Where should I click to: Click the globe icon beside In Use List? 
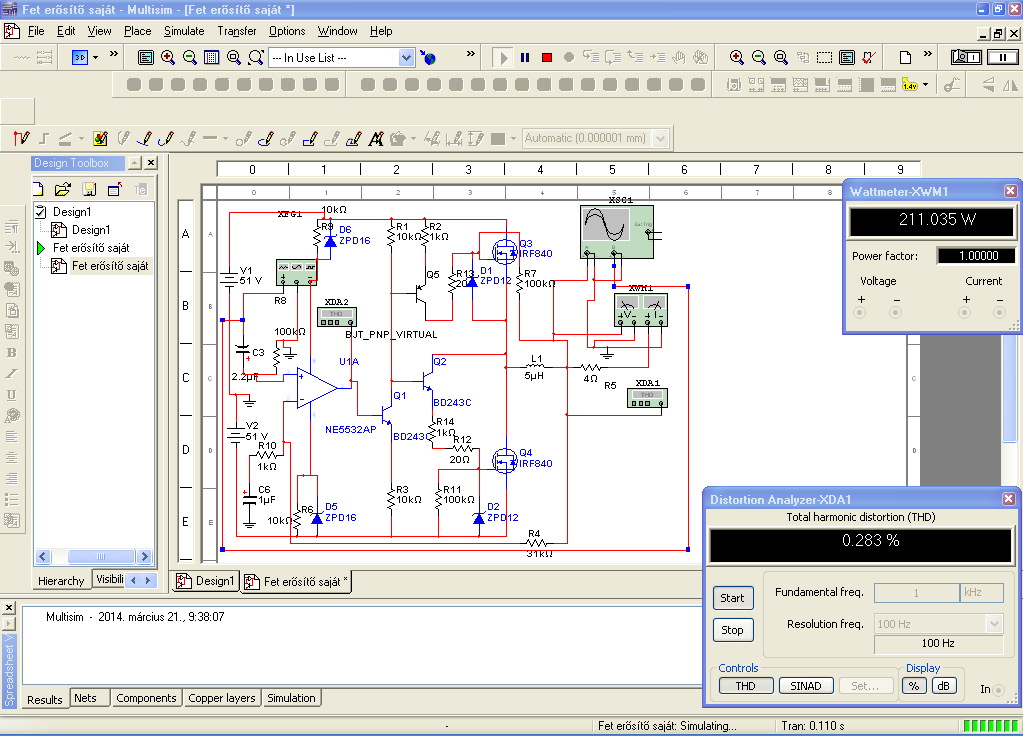(x=429, y=58)
